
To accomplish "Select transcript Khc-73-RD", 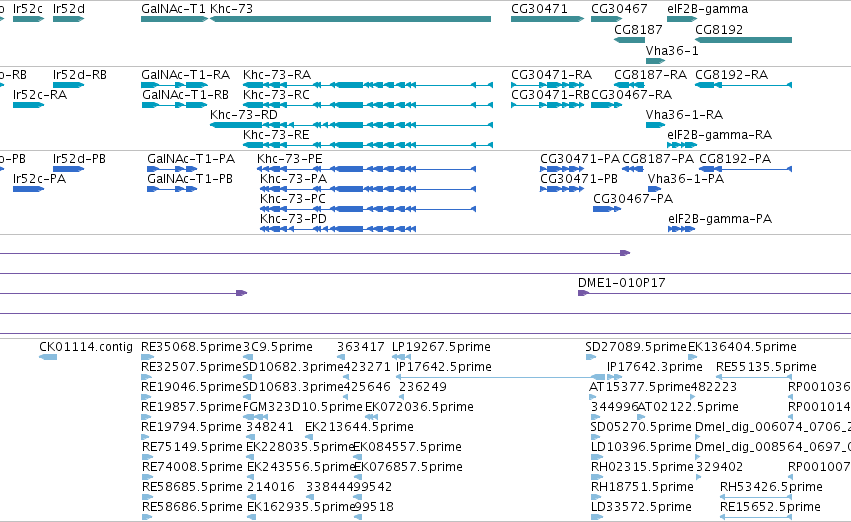I will tap(351, 125).
